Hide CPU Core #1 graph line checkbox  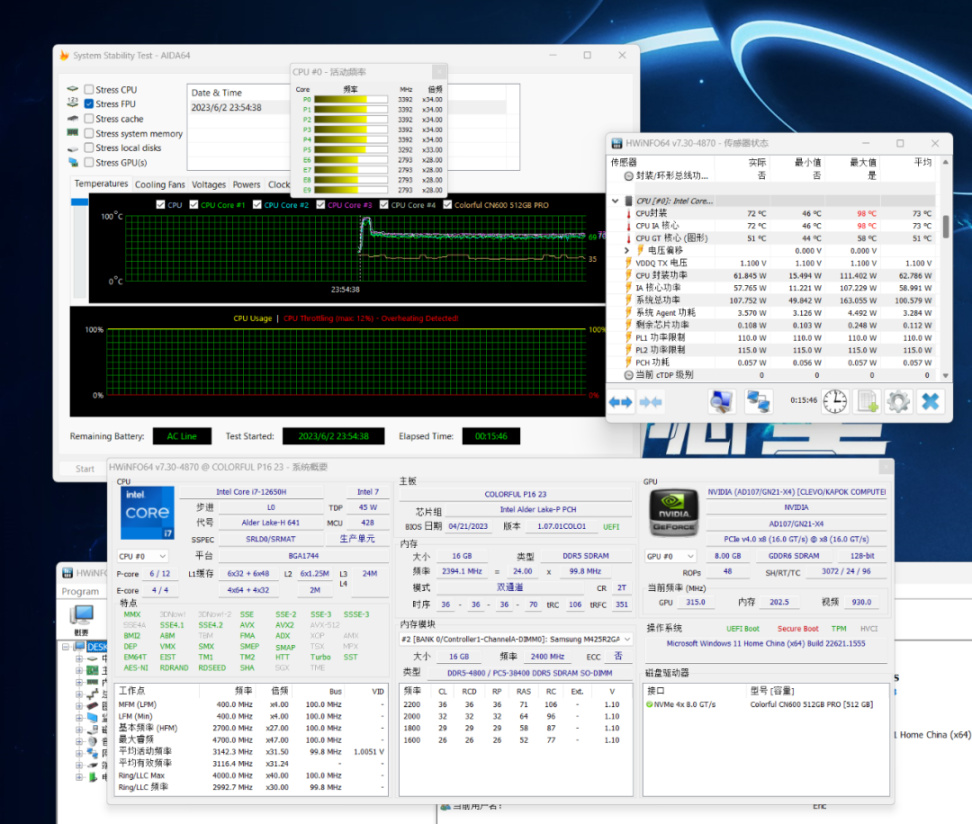pos(193,205)
